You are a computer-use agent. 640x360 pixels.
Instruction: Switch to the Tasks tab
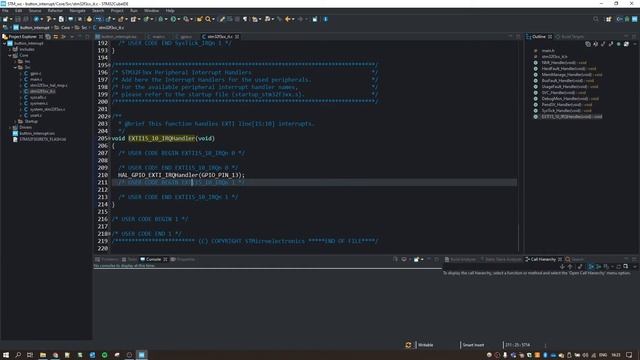(130, 259)
